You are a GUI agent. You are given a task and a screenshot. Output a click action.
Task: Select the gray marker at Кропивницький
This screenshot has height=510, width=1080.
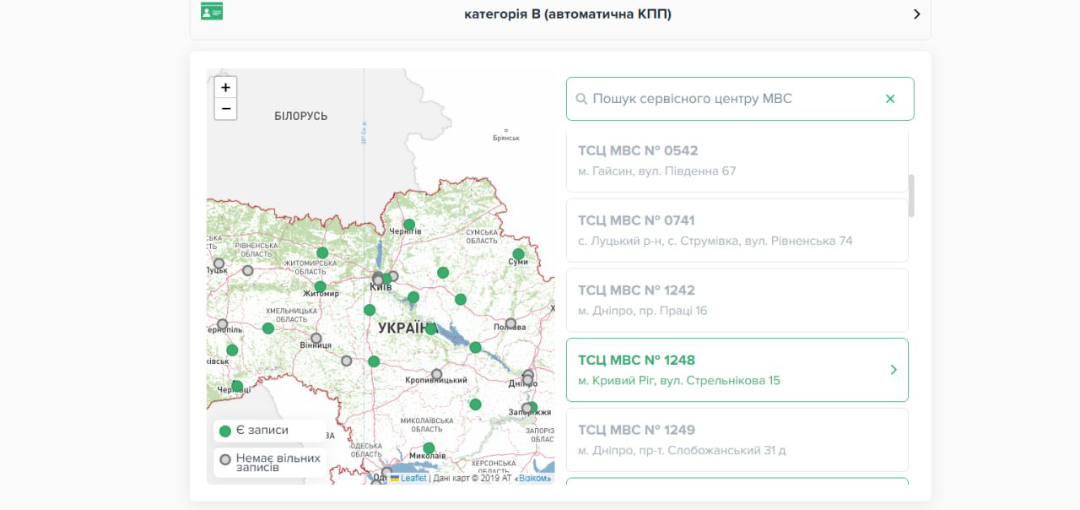pos(437,374)
